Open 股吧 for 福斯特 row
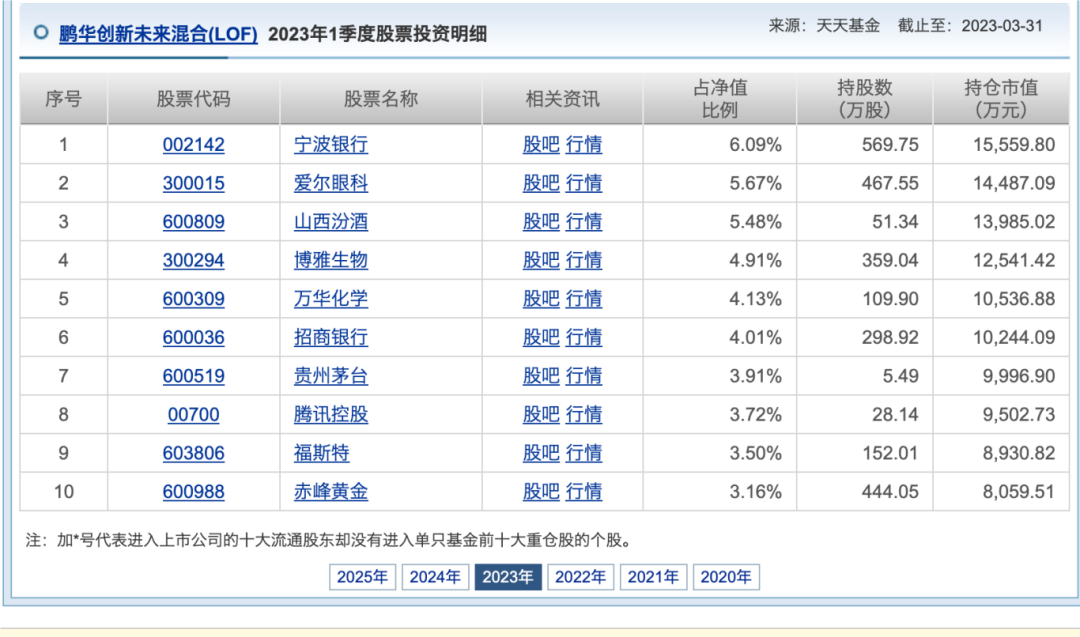The width and height of the screenshot is (1080, 637). point(541,453)
